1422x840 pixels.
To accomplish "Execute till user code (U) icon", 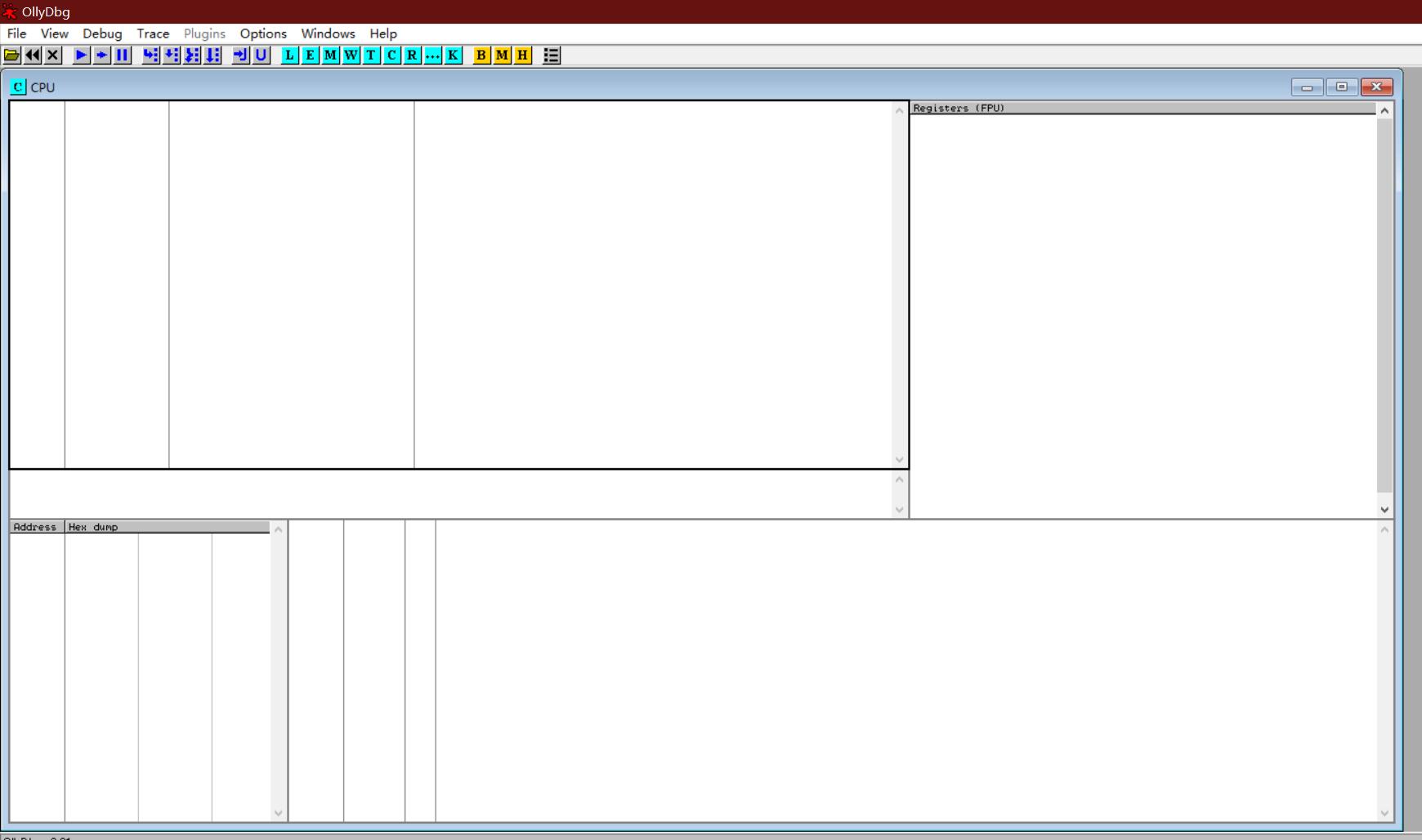I will 262,56.
